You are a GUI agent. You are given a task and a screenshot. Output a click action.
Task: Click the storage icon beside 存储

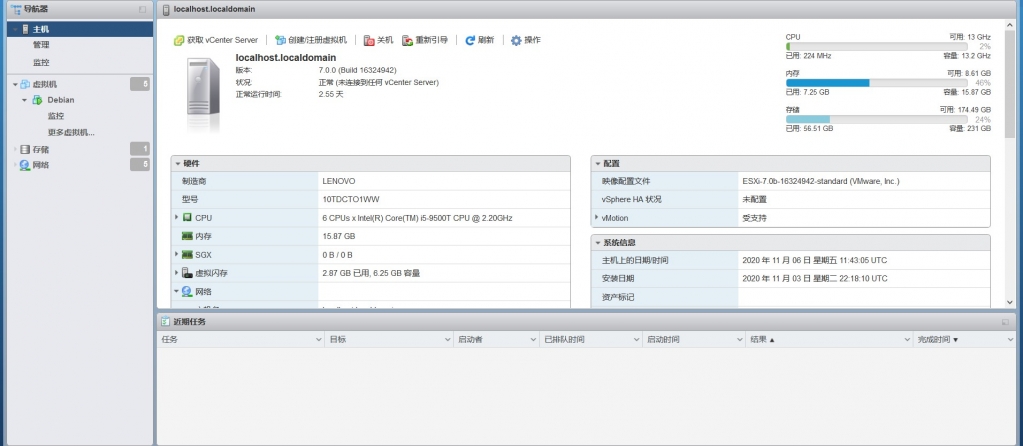click(25, 149)
